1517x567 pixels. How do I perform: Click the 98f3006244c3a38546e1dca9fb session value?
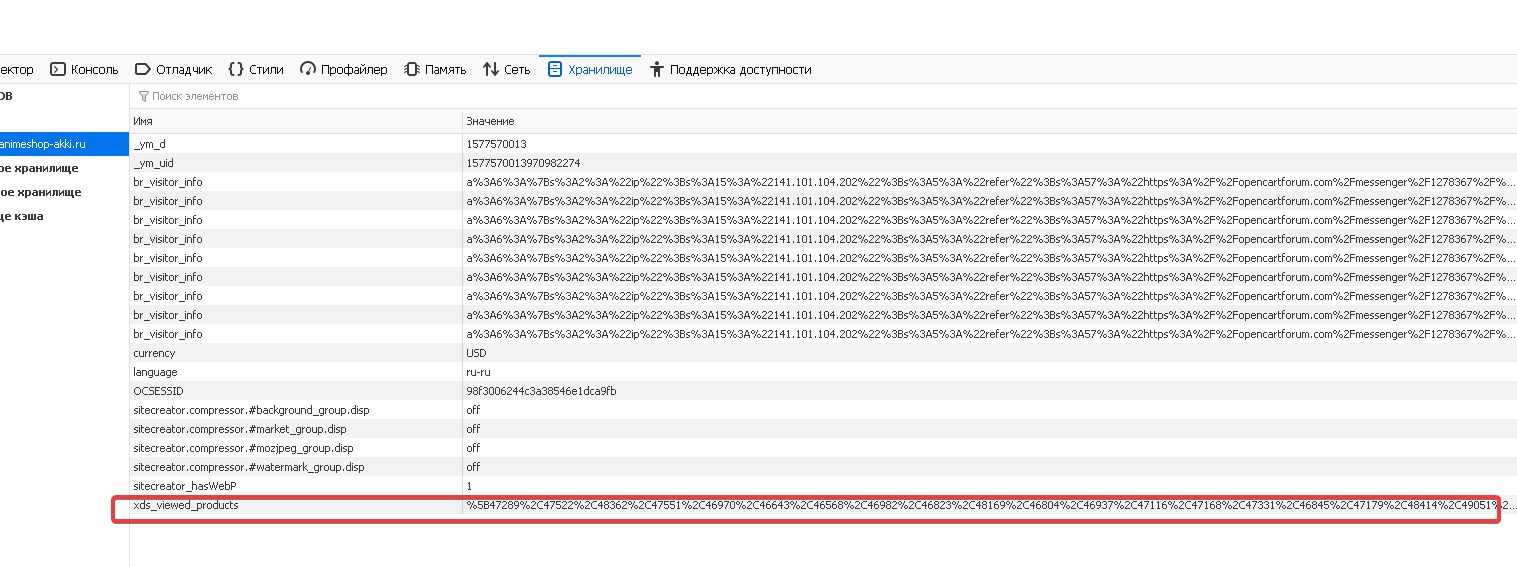coord(541,391)
